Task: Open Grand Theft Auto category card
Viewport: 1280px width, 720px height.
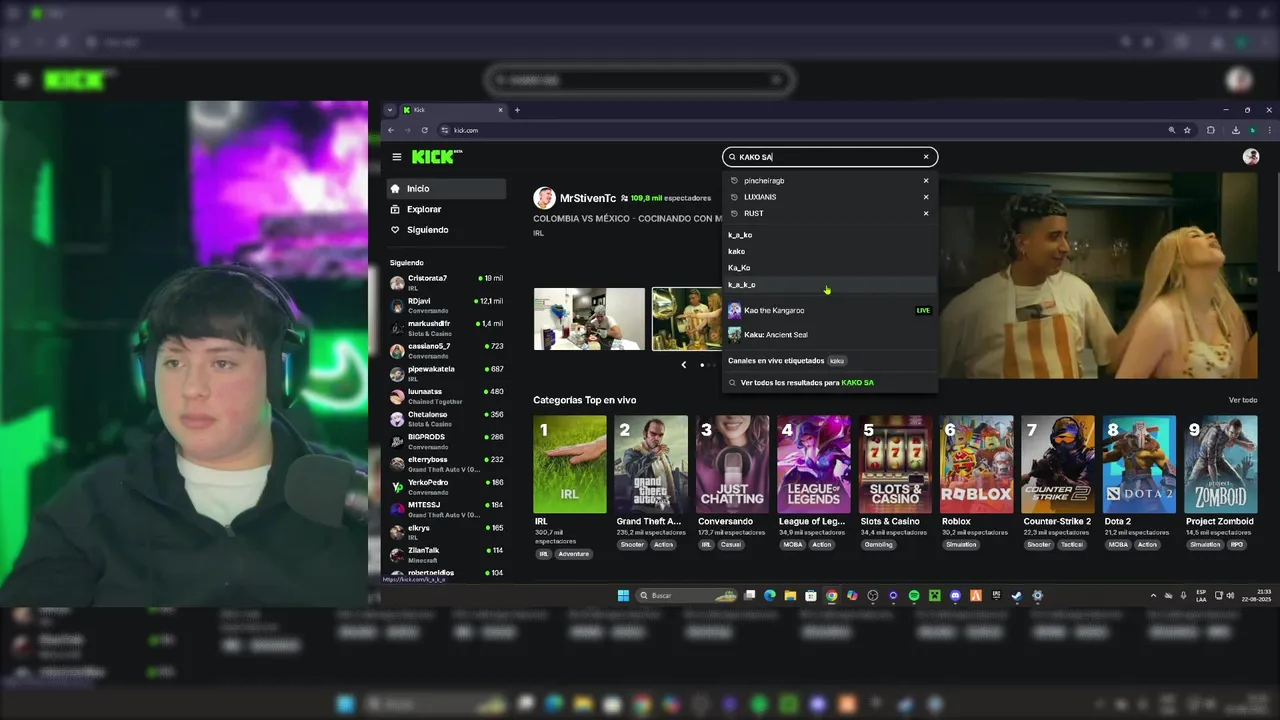Action: point(652,464)
